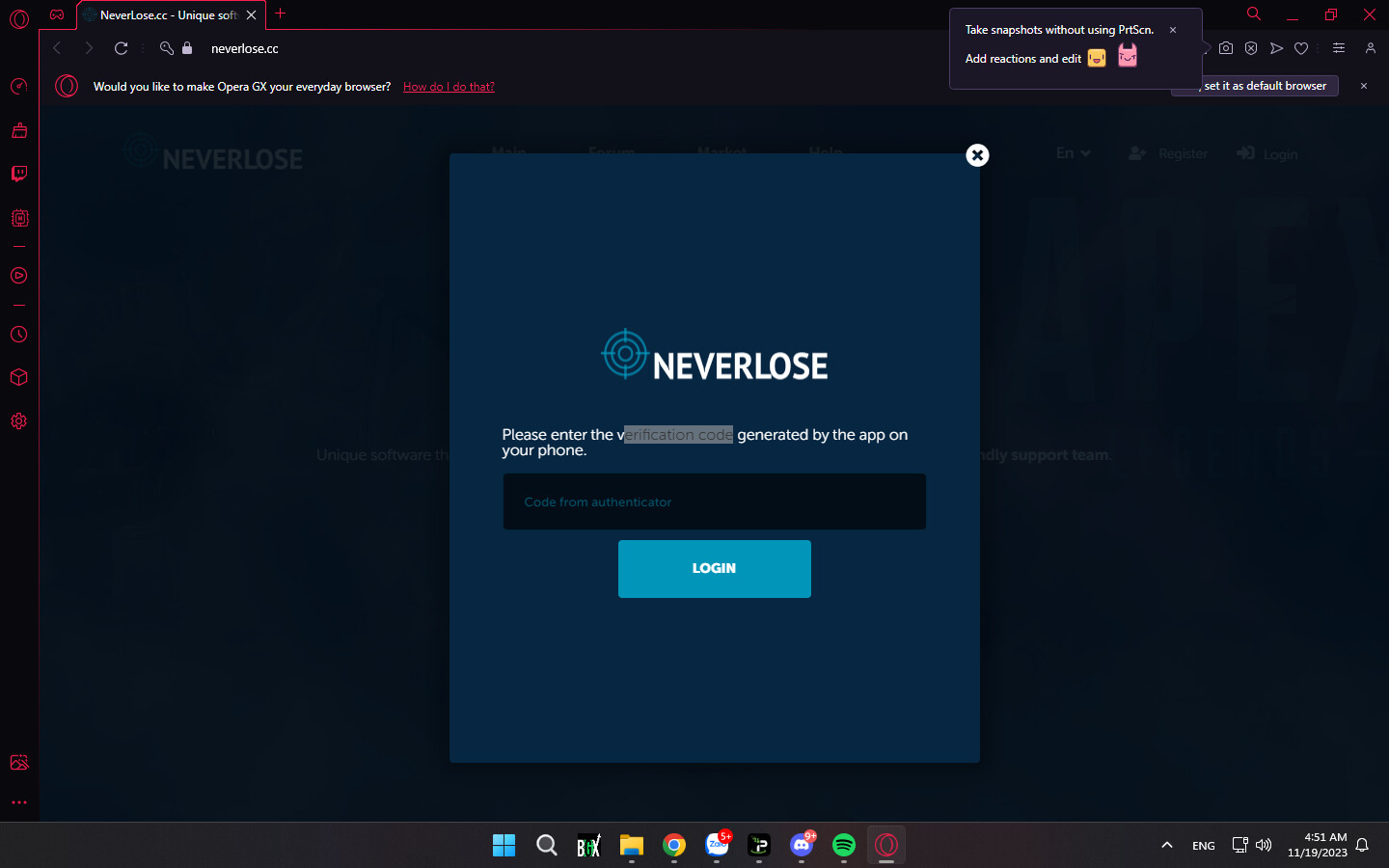Open GX Corner gamepad icon
The image size is (1389, 868).
(x=57, y=15)
